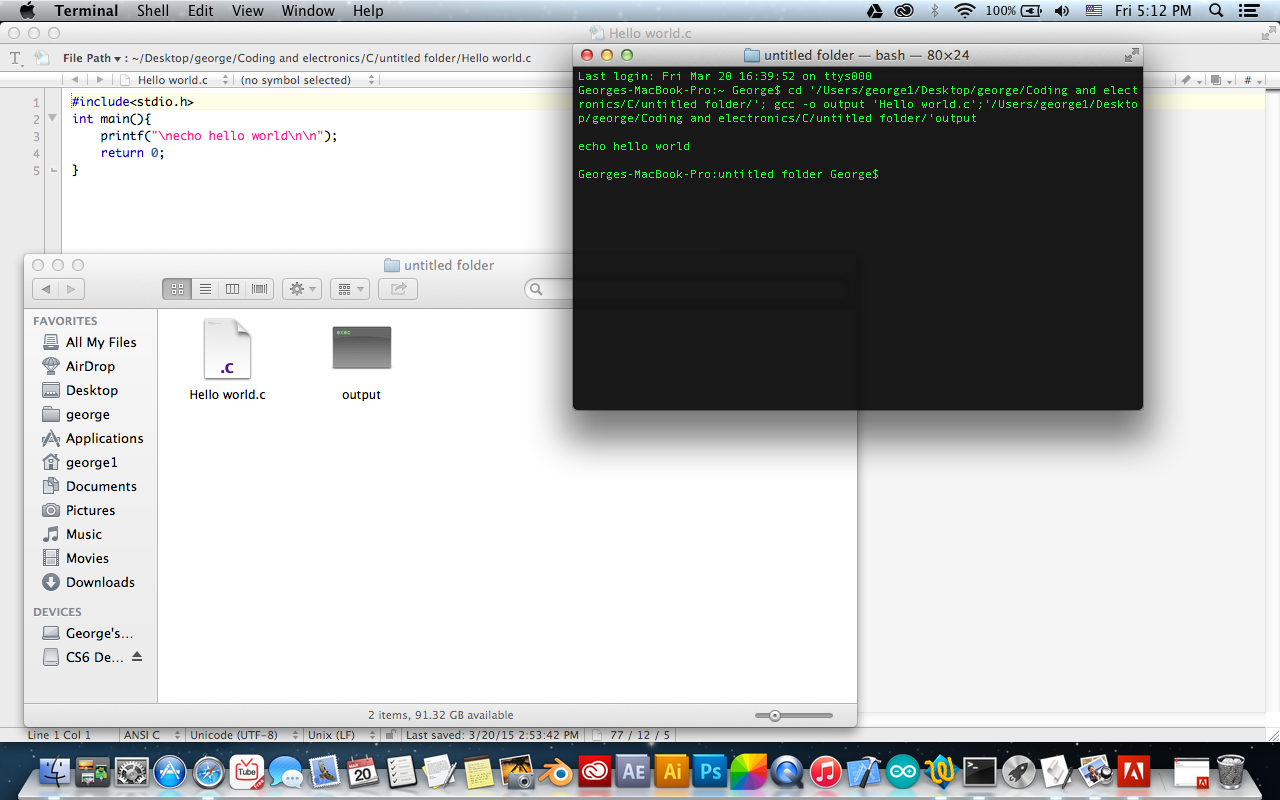
Task: Launch Photoshop from the Dock
Action: point(710,771)
